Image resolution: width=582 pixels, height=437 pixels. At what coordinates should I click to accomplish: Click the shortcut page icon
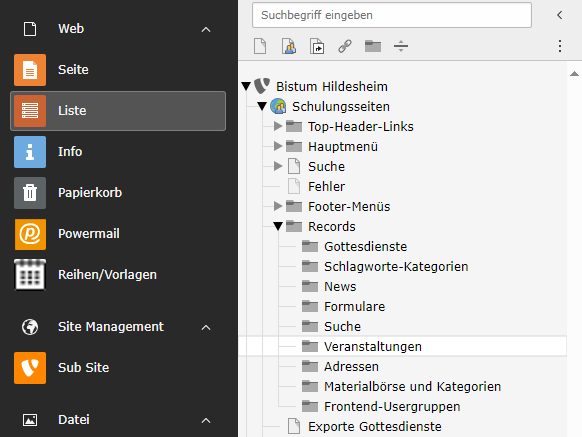[317, 46]
